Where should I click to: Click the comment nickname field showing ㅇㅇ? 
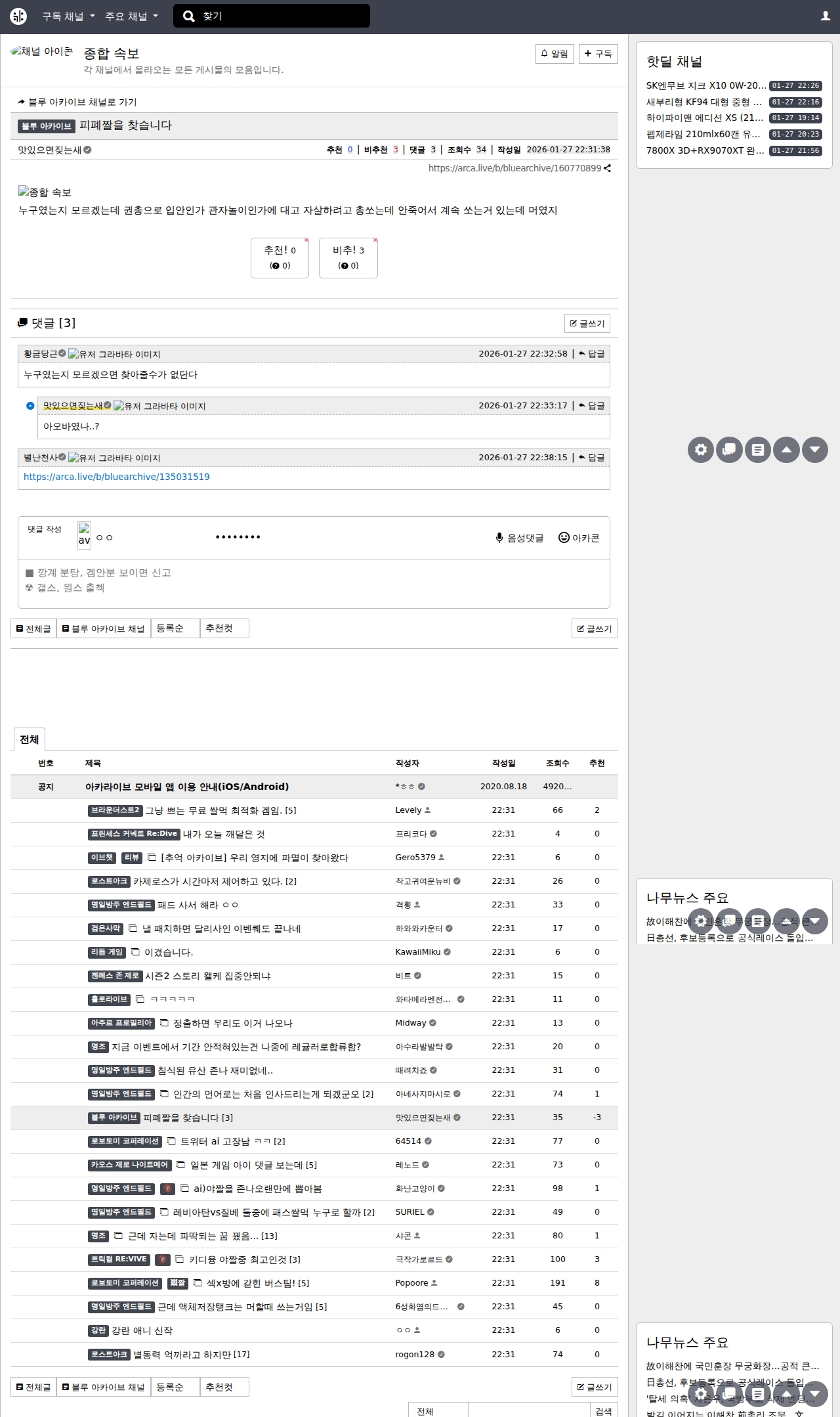(151, 537)
